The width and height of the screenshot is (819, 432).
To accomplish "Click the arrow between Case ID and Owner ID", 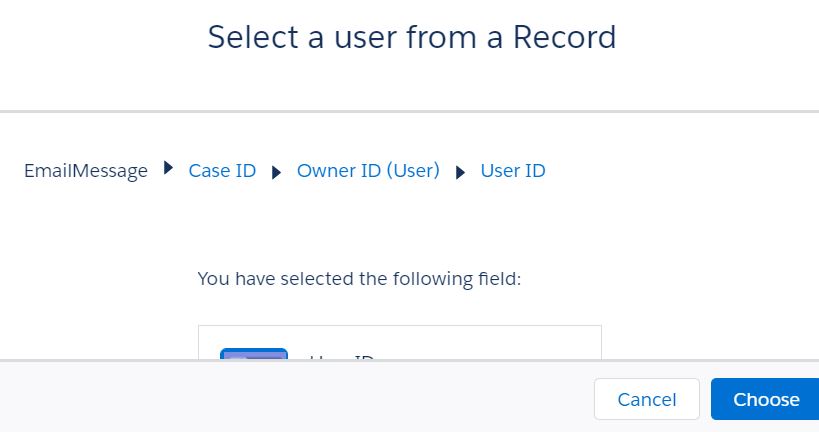I will coord(277,172).
